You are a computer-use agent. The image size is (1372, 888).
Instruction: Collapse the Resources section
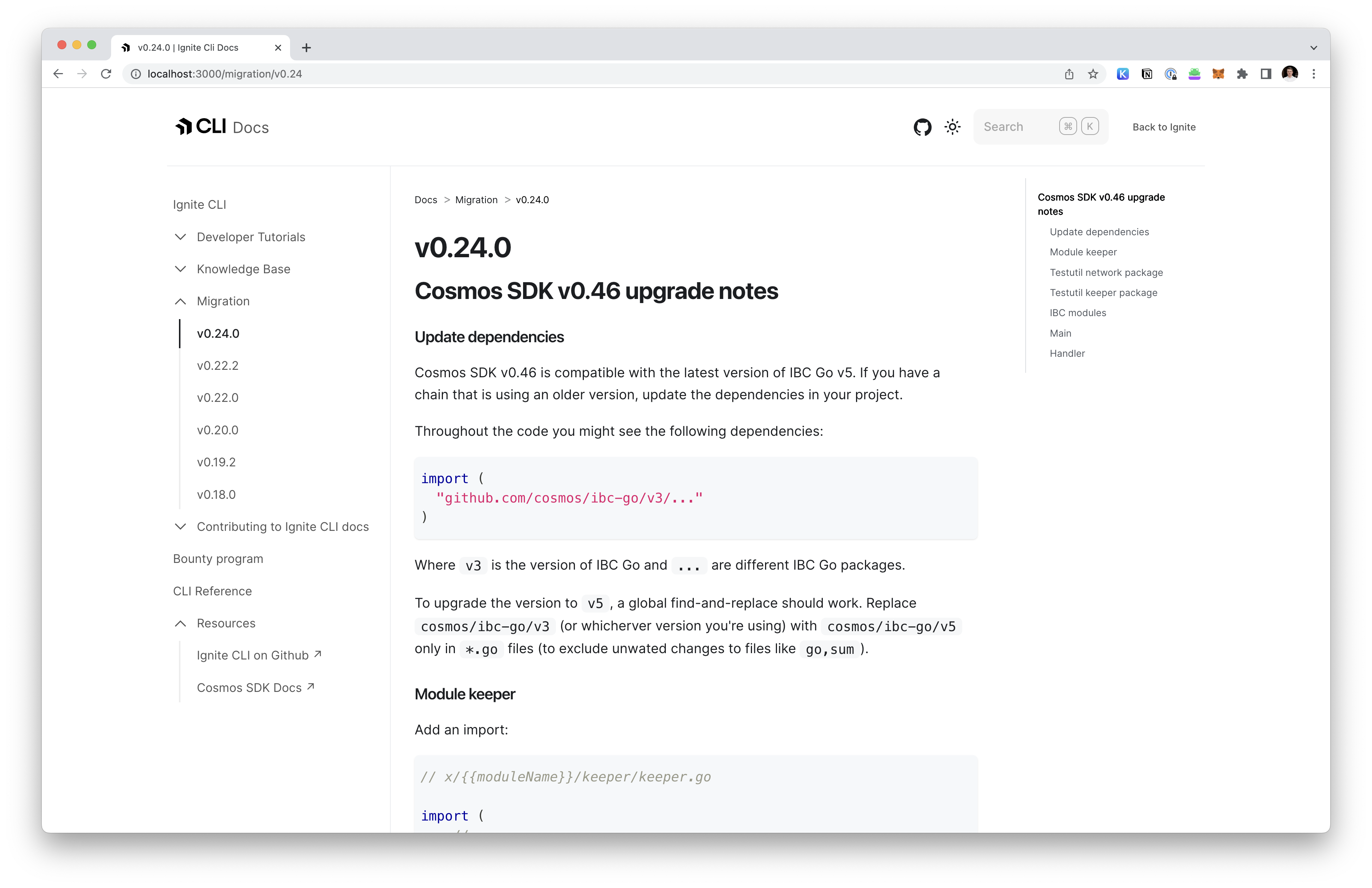226,624
